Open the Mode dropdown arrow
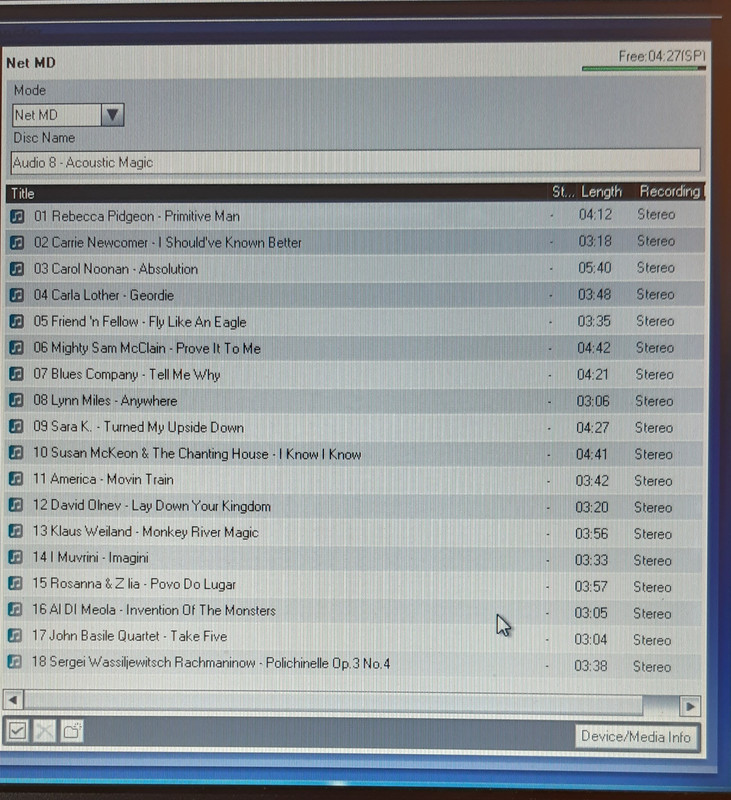This screenshot has height=800, width=731. tap(112, 115)
